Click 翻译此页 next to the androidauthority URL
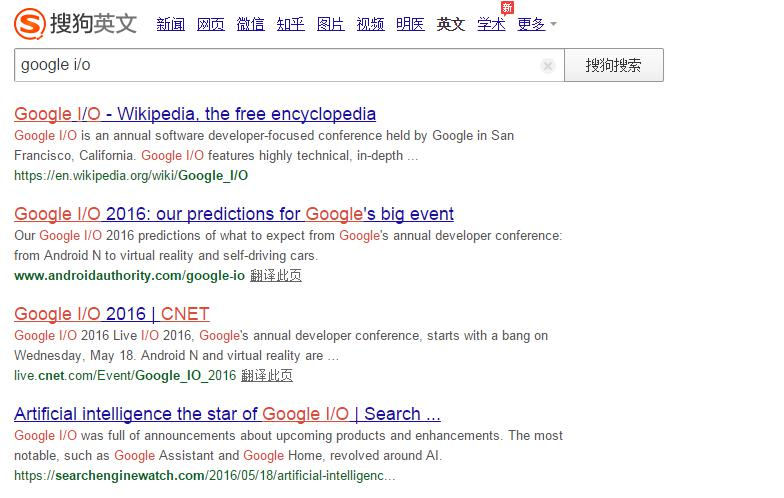Image resolution: width=784 pixels, height=498 pixels. click(276, 276)
